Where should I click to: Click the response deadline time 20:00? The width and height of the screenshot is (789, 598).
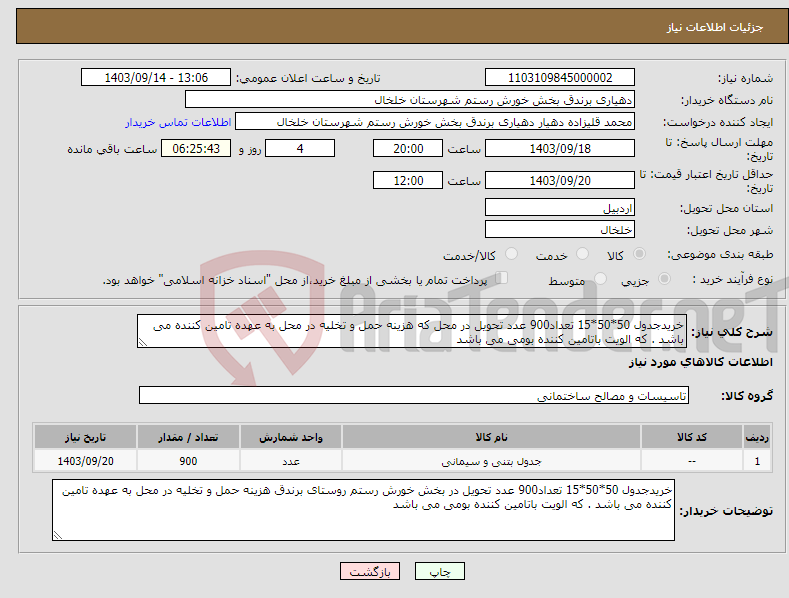(x=408, y=148)
